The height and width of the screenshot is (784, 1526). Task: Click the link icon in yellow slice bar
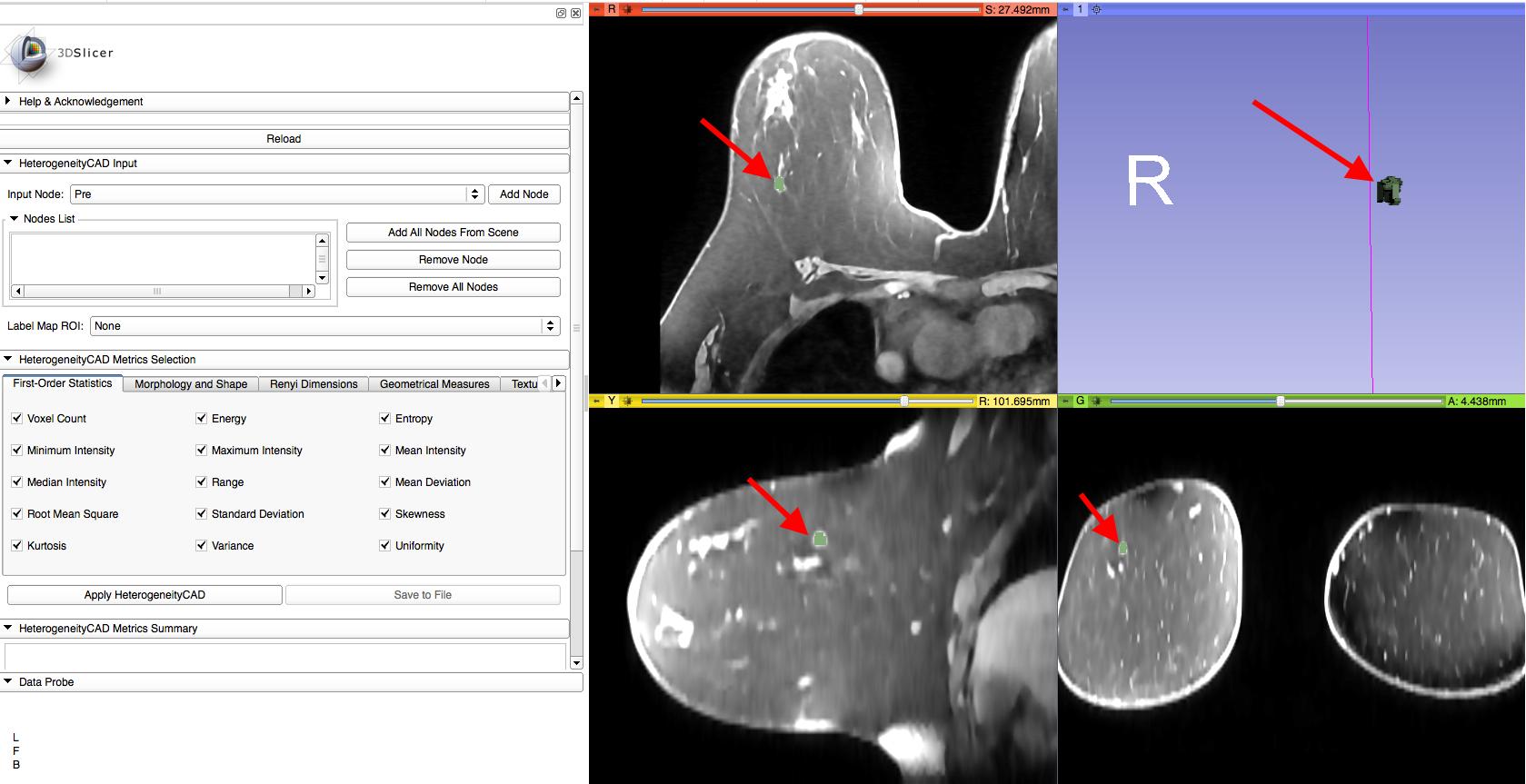click(627, 401)
